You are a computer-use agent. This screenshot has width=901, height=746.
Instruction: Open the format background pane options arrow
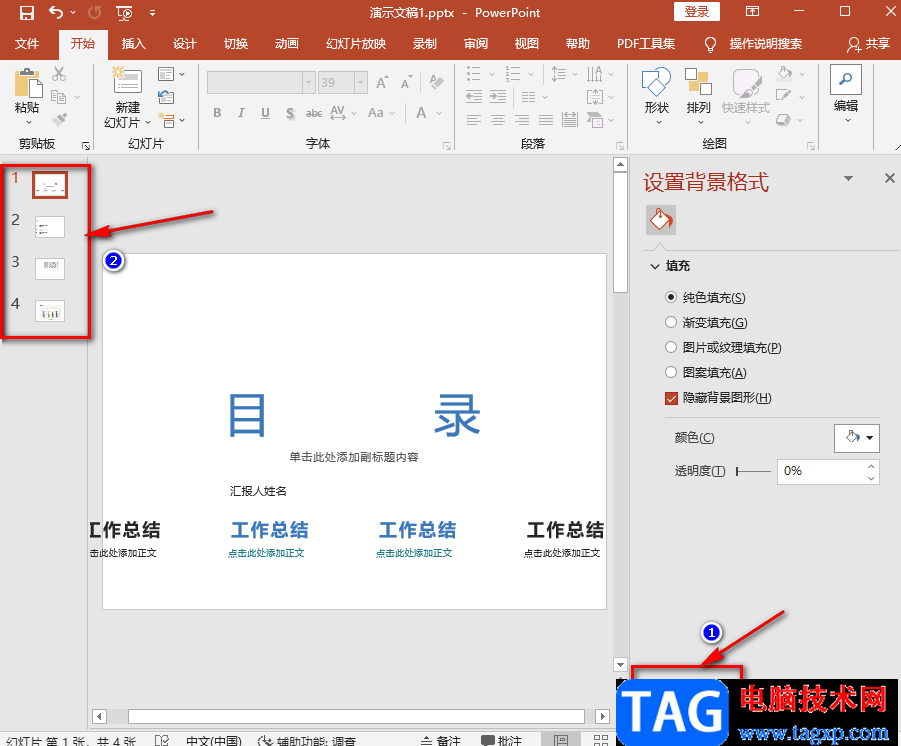(x=849, y=179)
